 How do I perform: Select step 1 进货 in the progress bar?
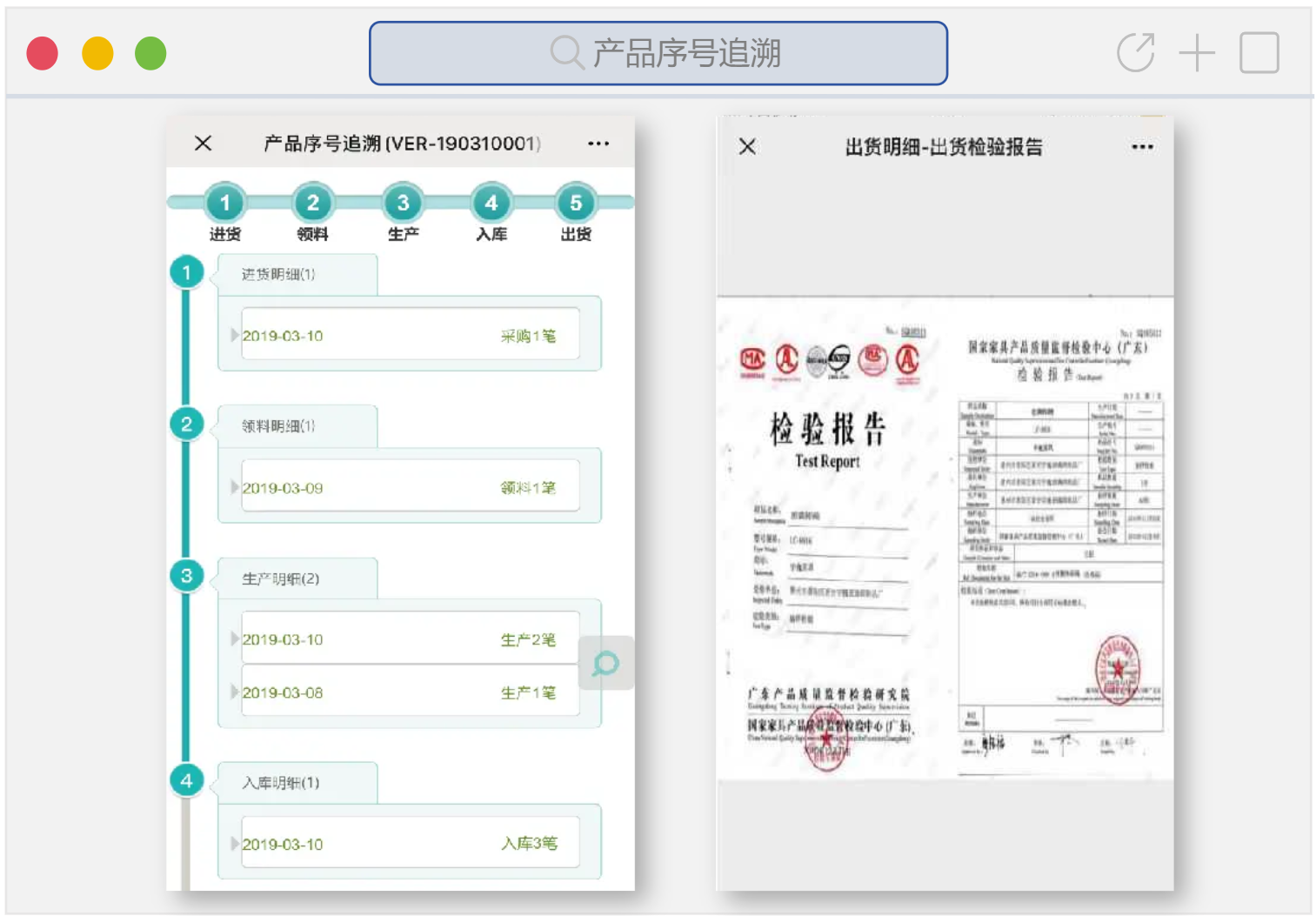coord(224,204)
